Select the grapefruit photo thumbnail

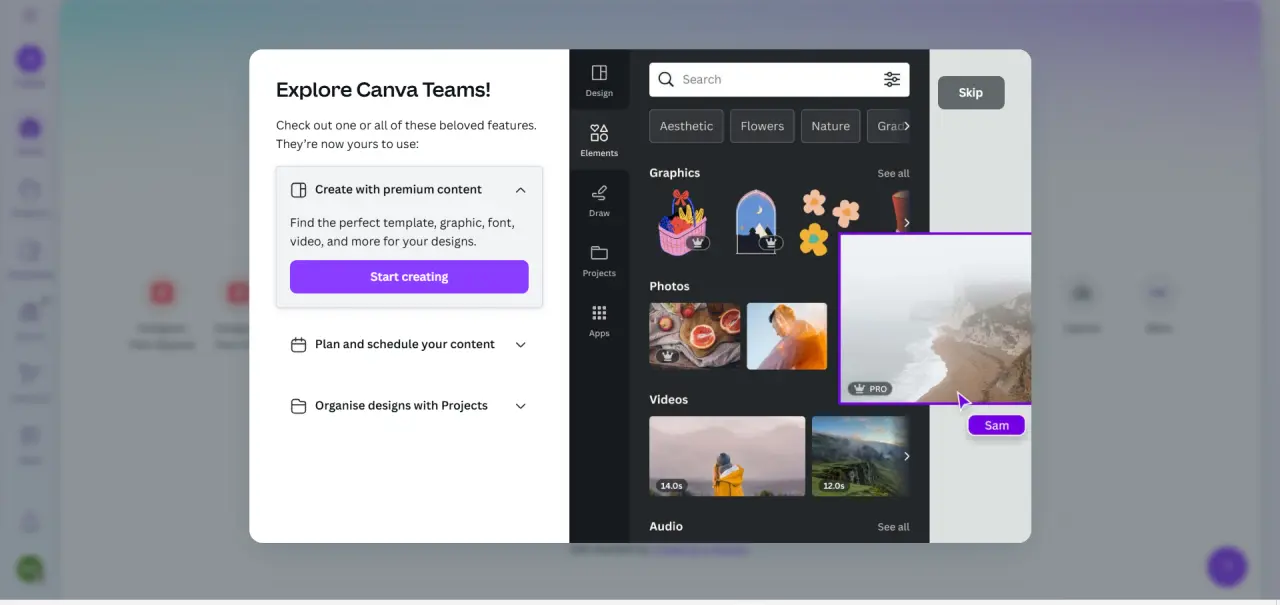(695, 336)
